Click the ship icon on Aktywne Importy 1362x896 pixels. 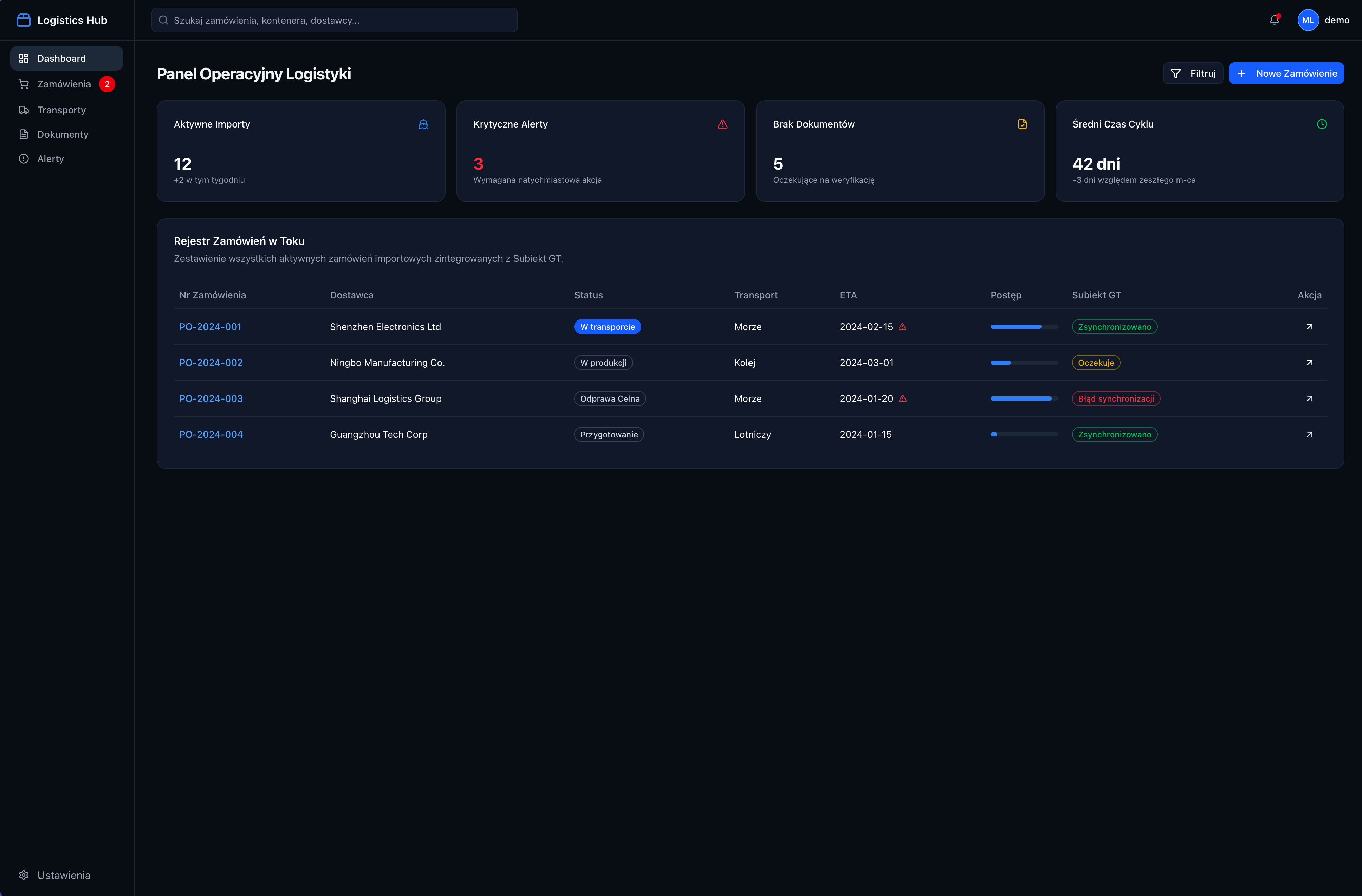(x=423, y=124)
